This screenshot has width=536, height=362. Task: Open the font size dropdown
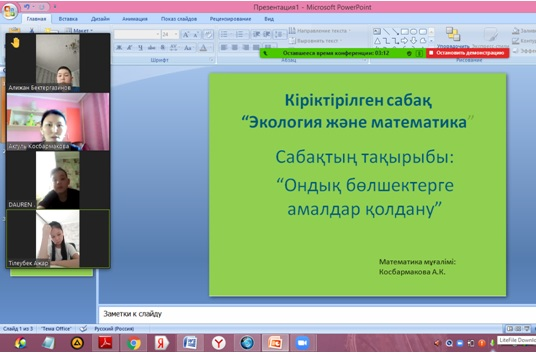pos(176,34)
